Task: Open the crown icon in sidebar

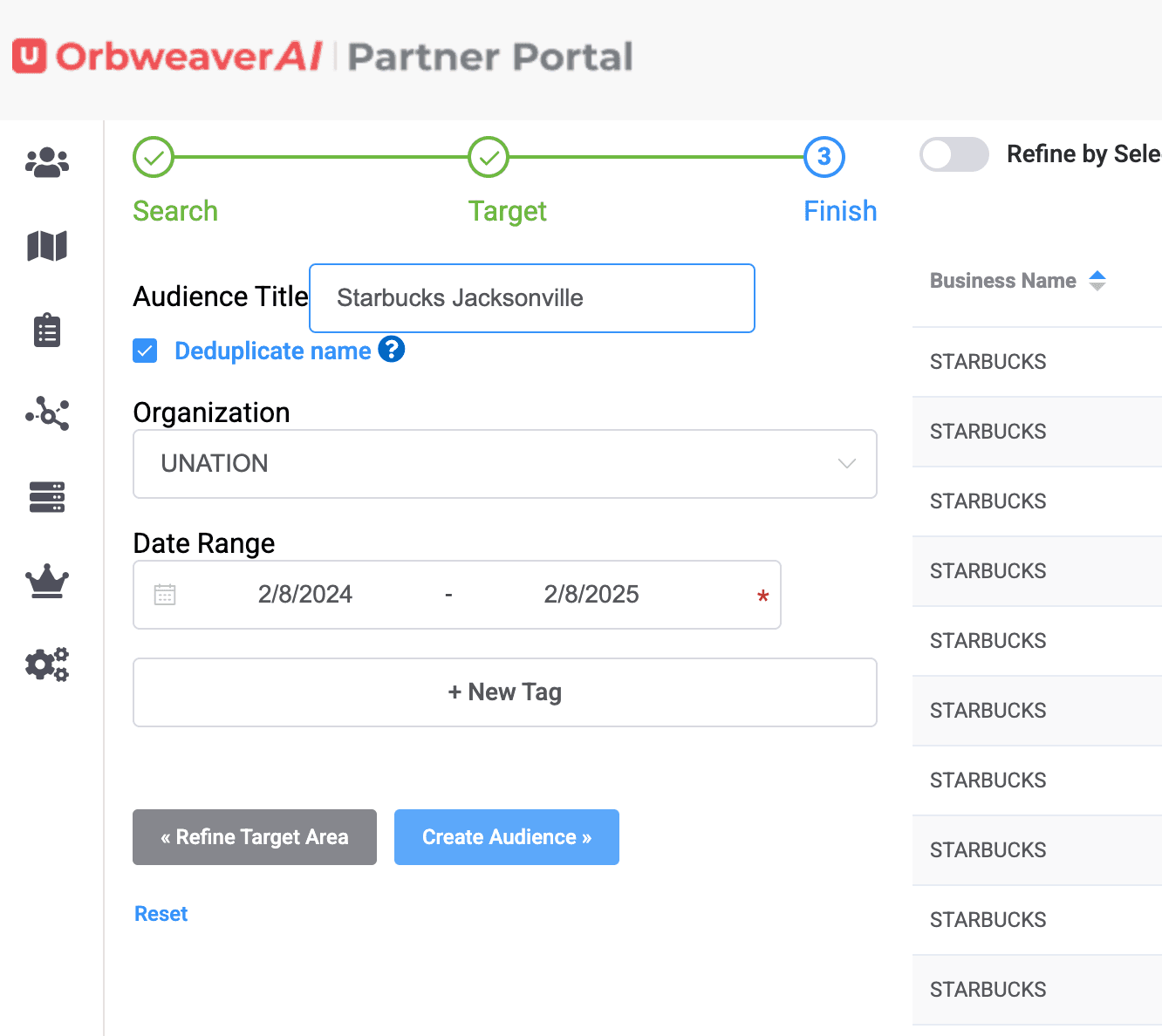Action: coord(47,581)
